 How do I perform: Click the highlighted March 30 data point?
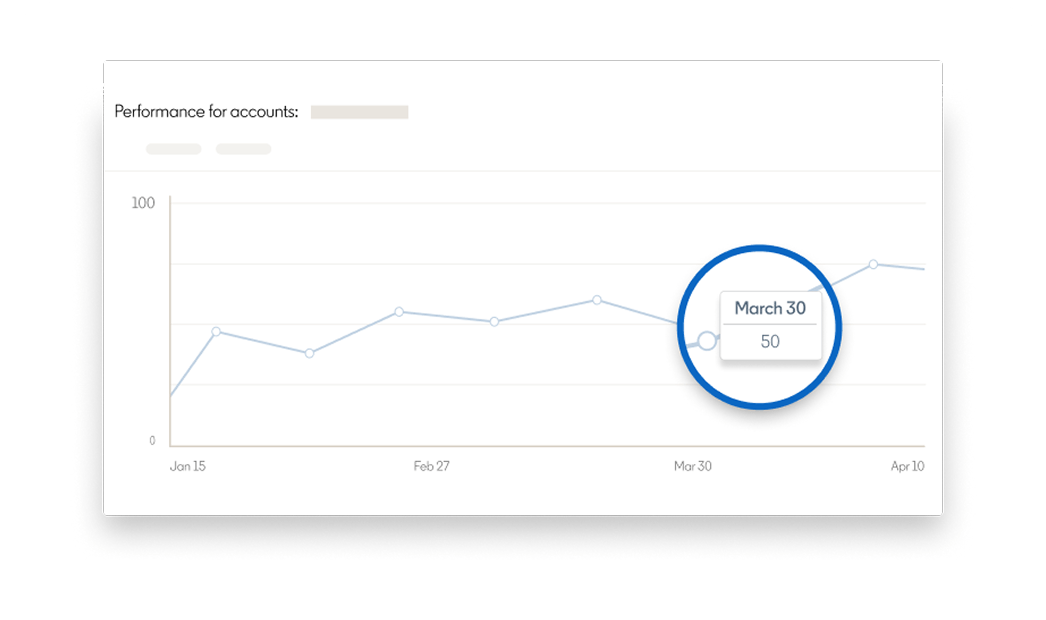click(x=707, y=341)
